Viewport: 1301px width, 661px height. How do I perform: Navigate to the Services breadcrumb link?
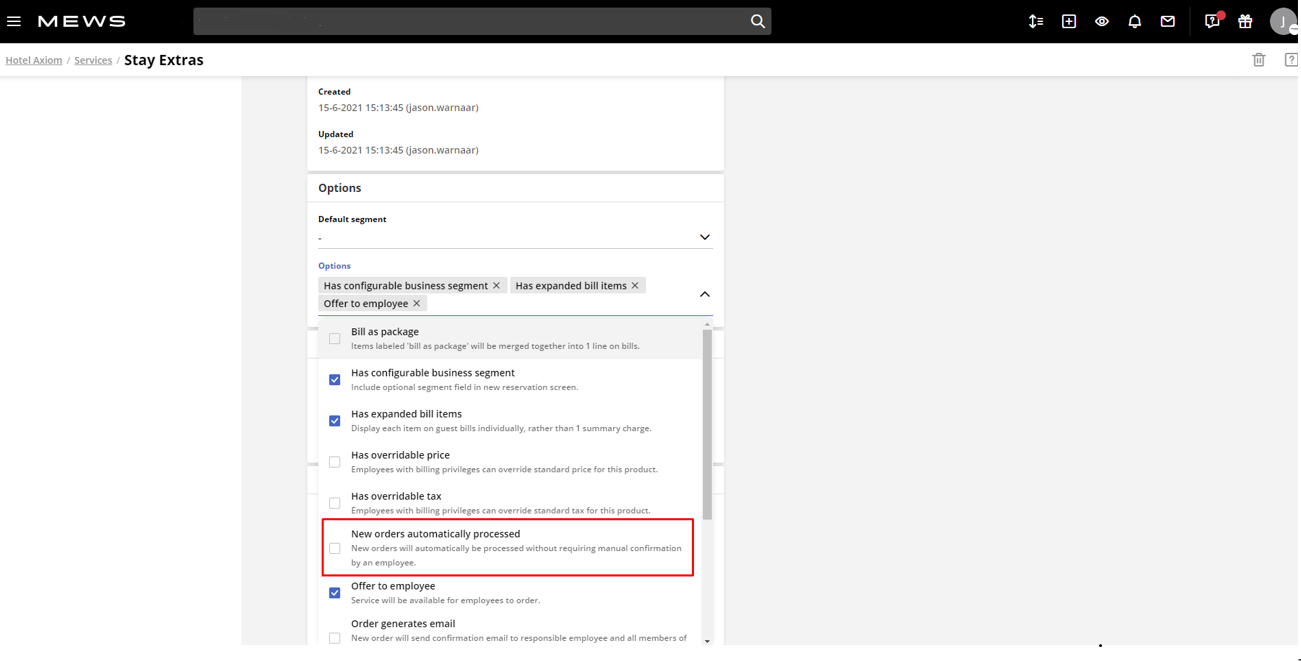93,59
